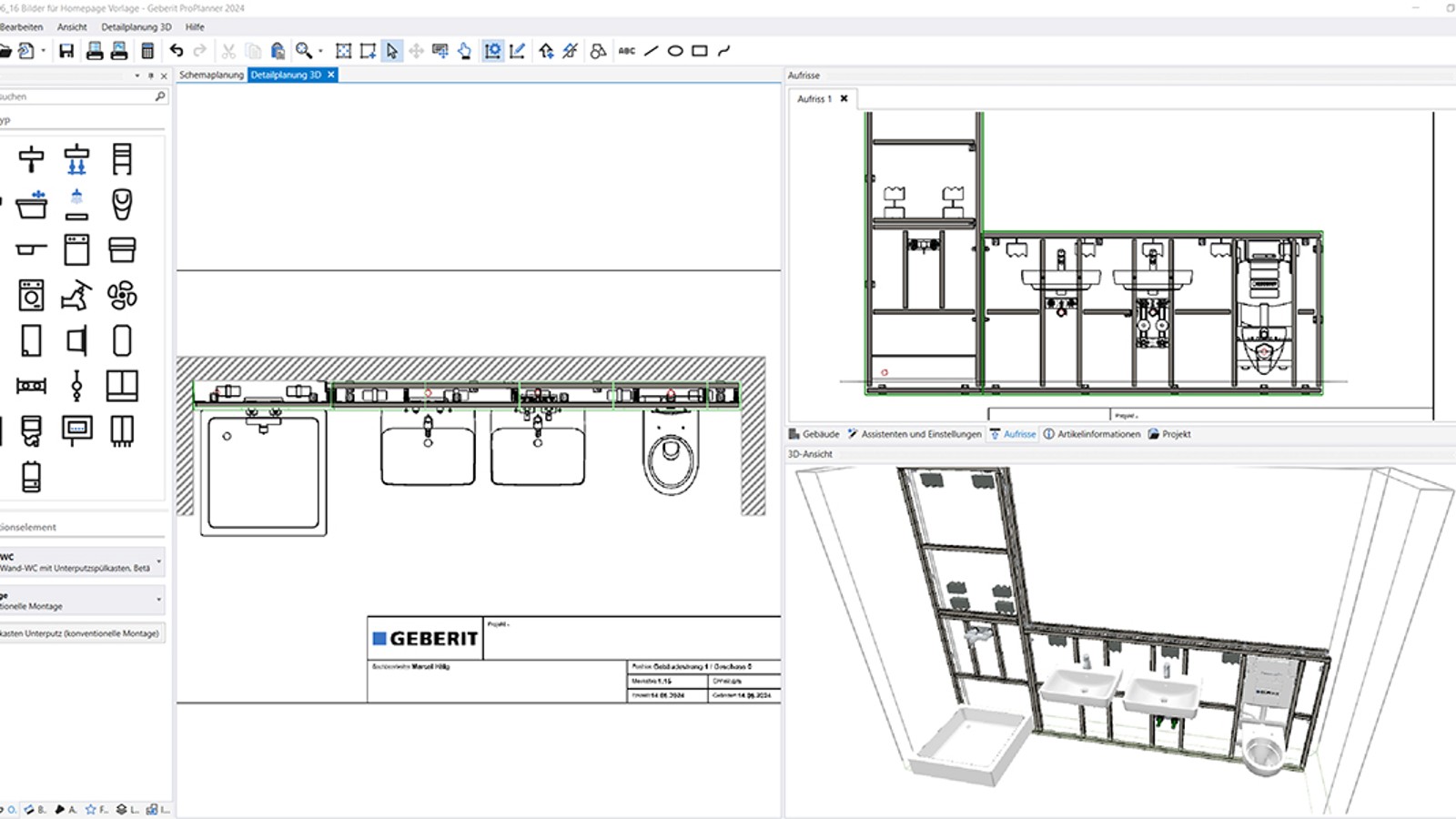Expand the konventionelle Montage selection dropdown
The width and height of the screenshot is (1456, 819).
(x=159, y=599)
